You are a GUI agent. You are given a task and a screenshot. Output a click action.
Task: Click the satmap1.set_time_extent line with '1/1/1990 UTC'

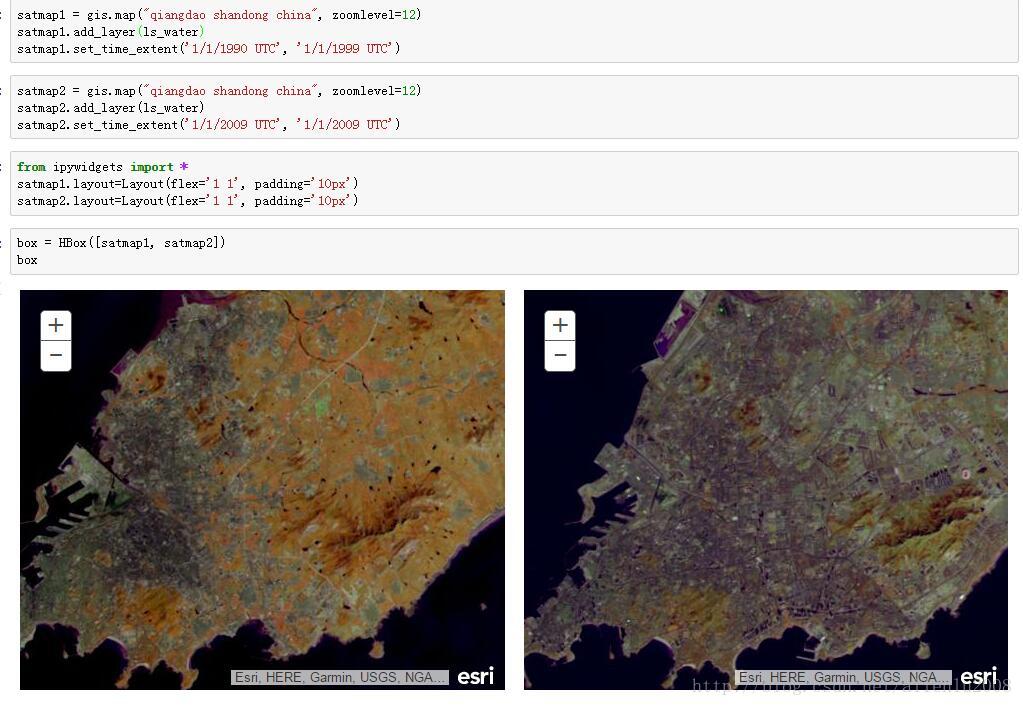point(209,48)
